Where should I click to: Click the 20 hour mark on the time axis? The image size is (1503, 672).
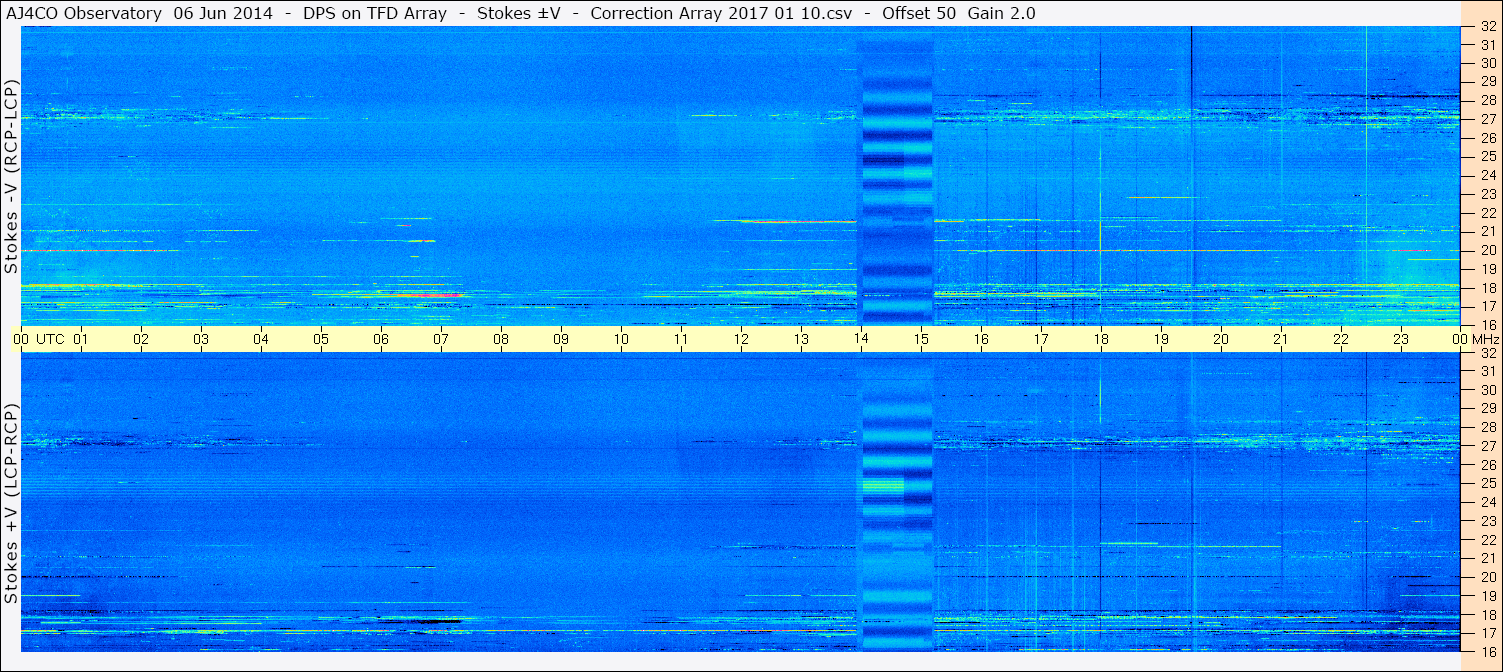(x=1221, y=339)
